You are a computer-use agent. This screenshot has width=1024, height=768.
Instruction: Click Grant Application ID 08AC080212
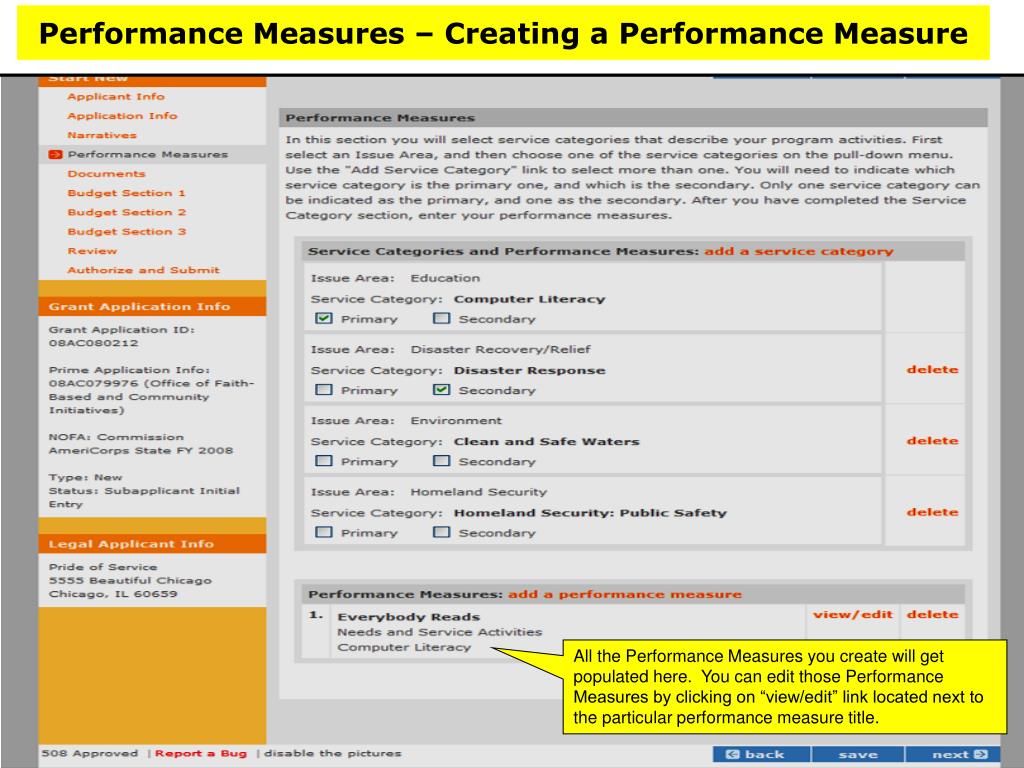(93, 343)
